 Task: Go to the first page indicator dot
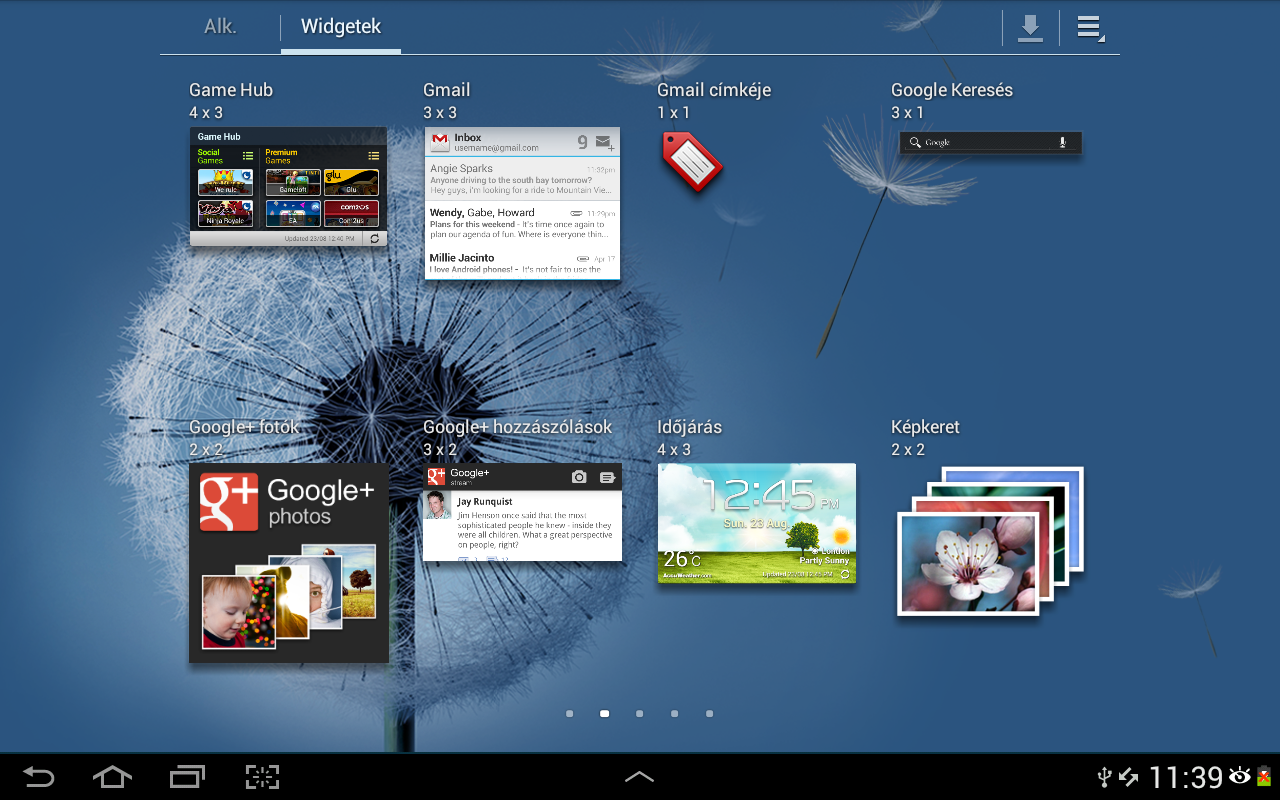tap(569, 714)
